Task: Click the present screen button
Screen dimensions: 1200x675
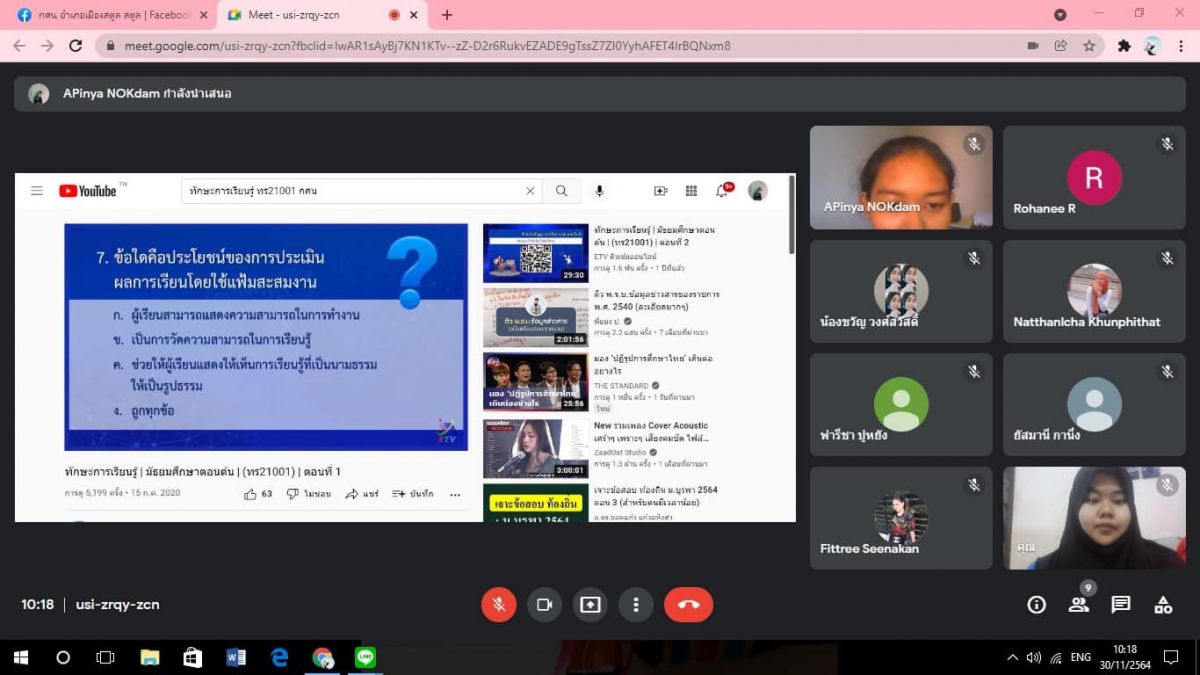Action: [x=590, y=604]
